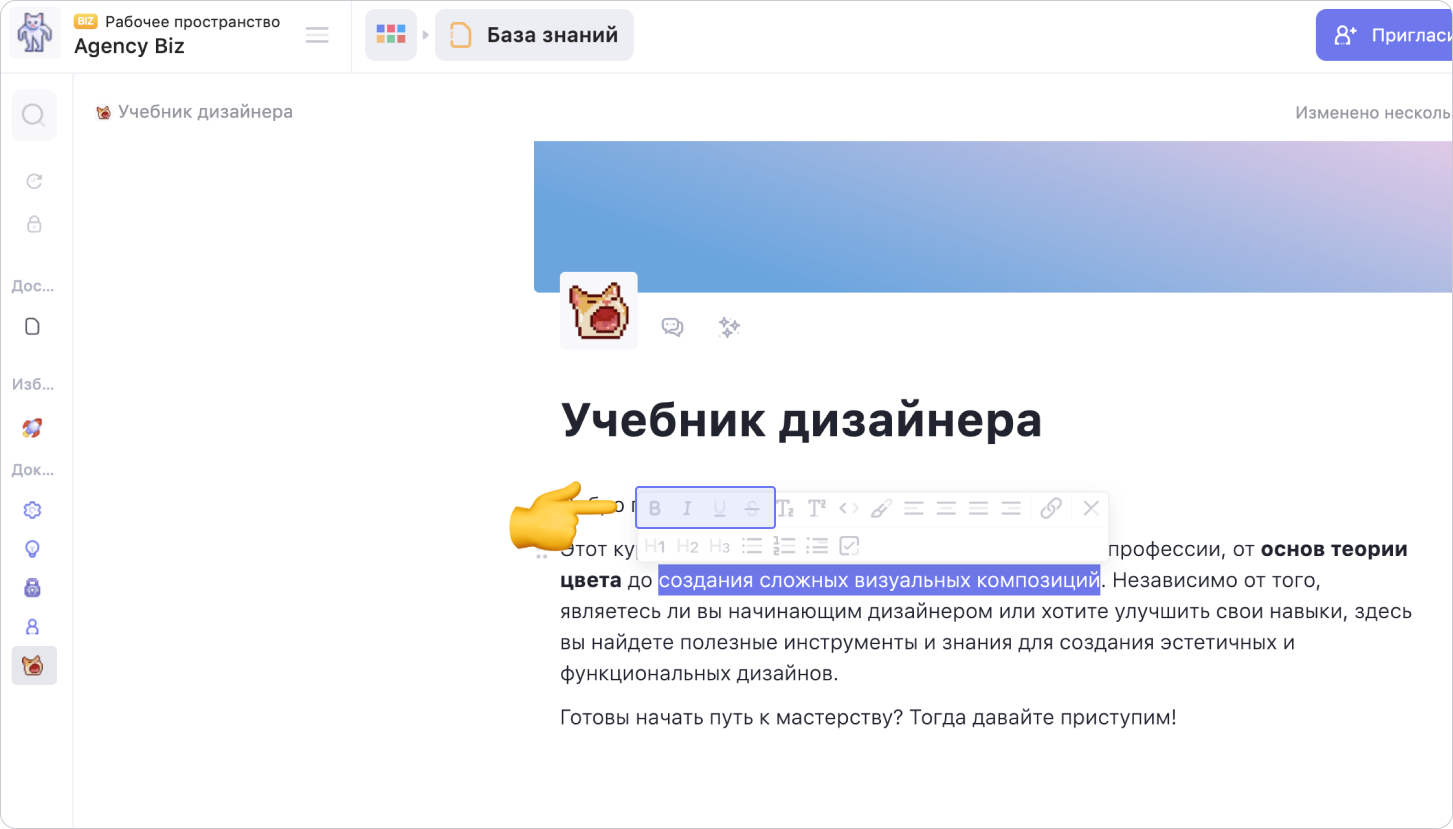
Task: Make the block a bulleted list
Action: [x=752, y=546]
